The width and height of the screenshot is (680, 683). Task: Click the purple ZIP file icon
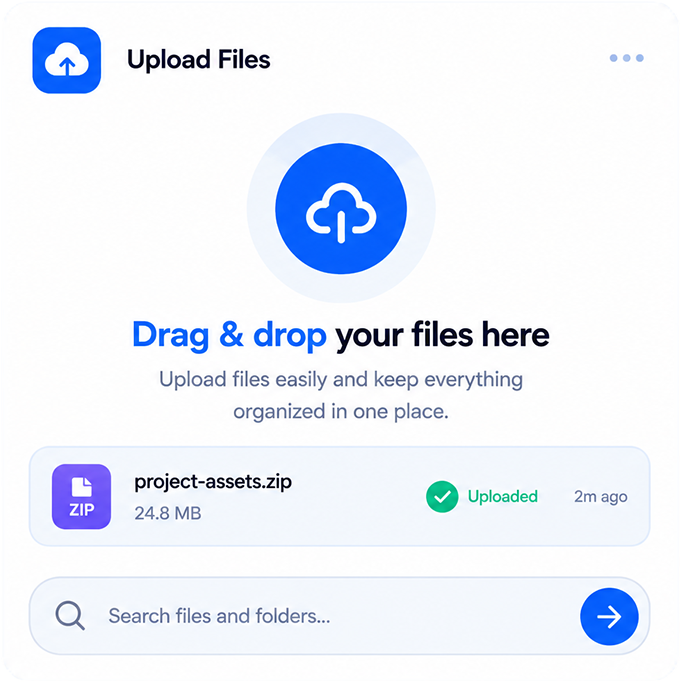pyautogui.click(x=81, y=497)
